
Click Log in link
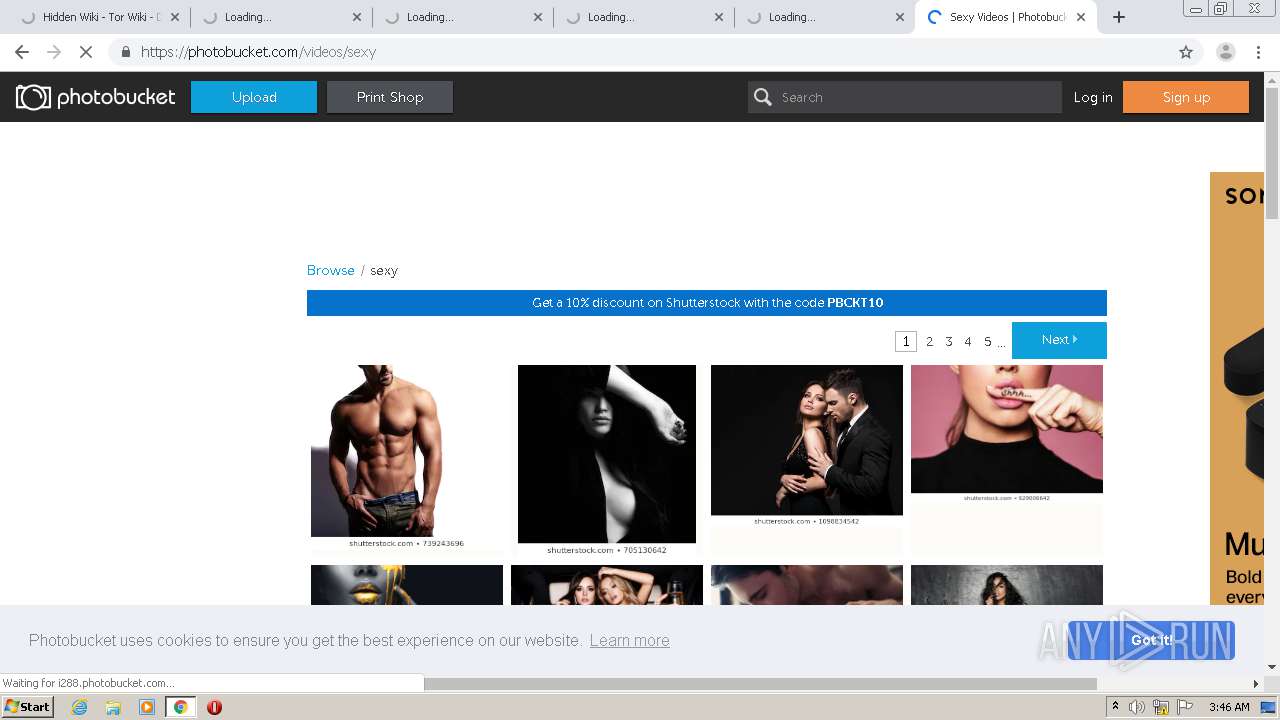1093,97
